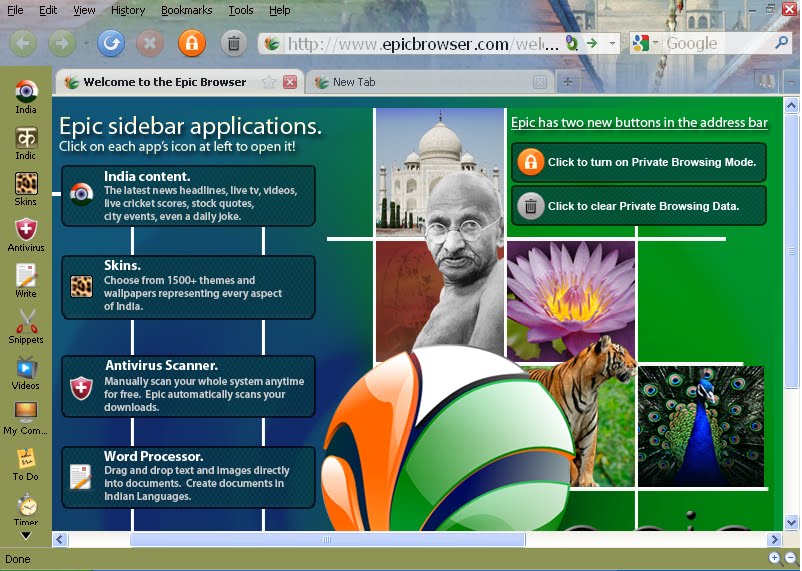
Task: Open the Tools menu
Action: (241, 10)
